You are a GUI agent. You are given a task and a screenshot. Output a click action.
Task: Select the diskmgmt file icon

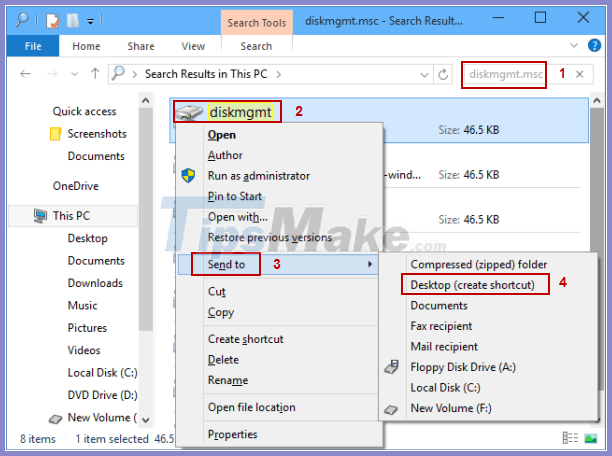(189, 112)
